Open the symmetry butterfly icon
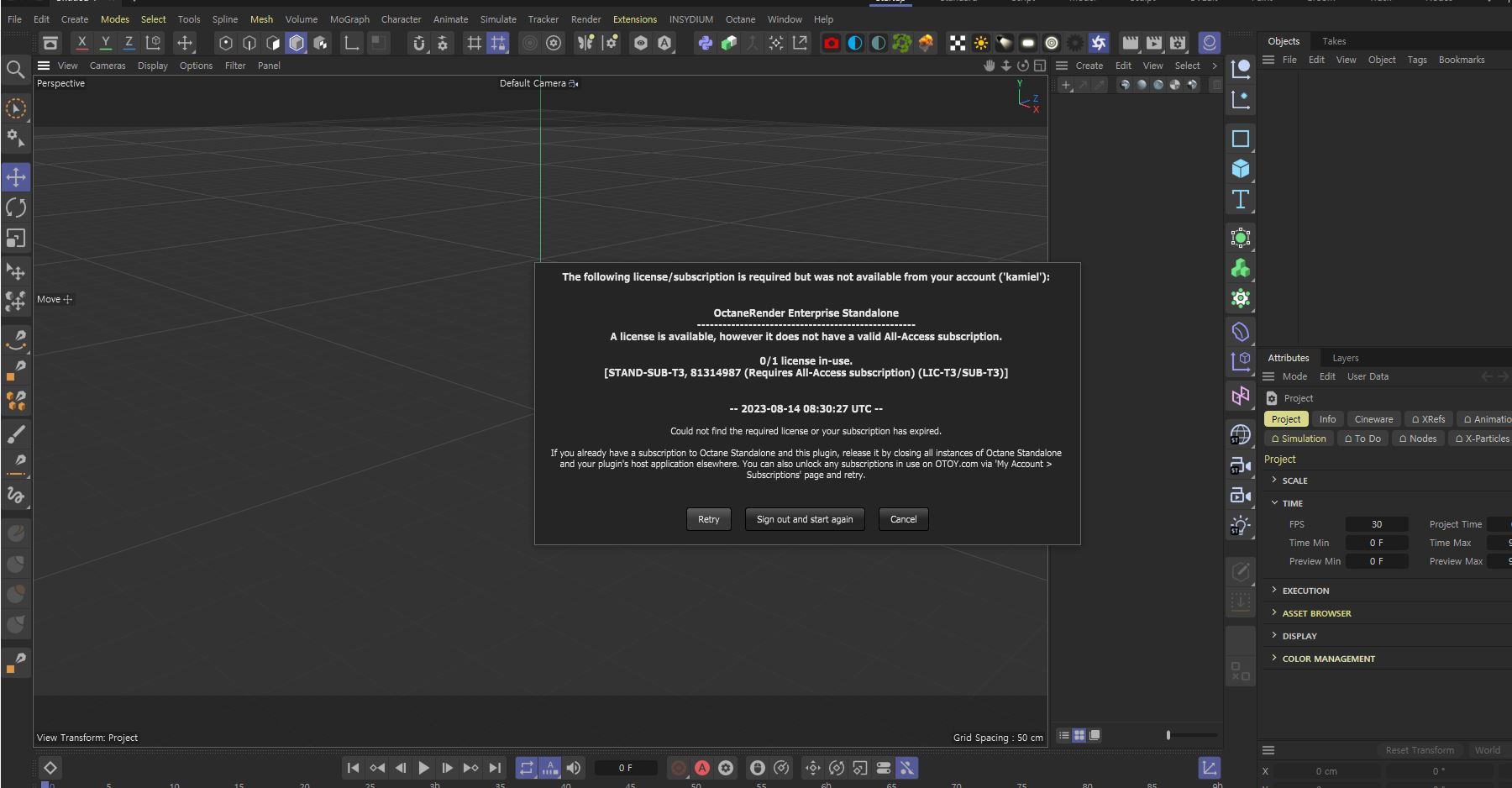 pyautogui.click(x=585, y=43)
